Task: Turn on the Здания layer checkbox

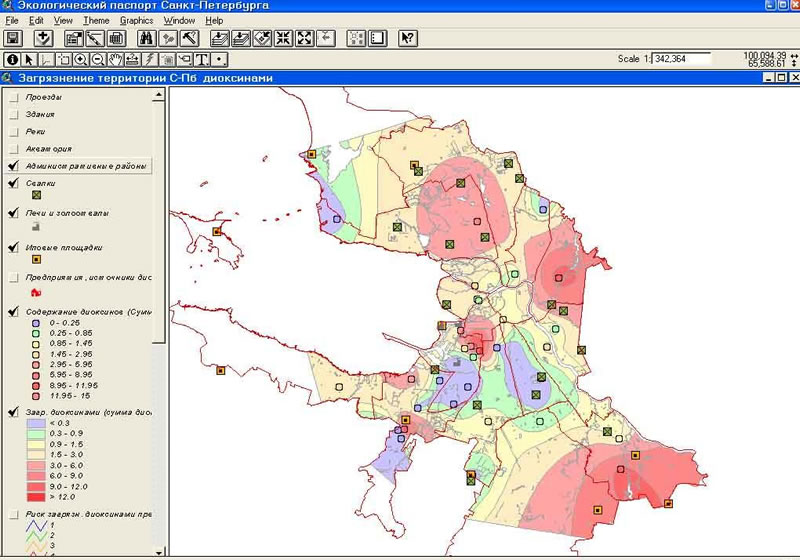Action: coord(13,115)
